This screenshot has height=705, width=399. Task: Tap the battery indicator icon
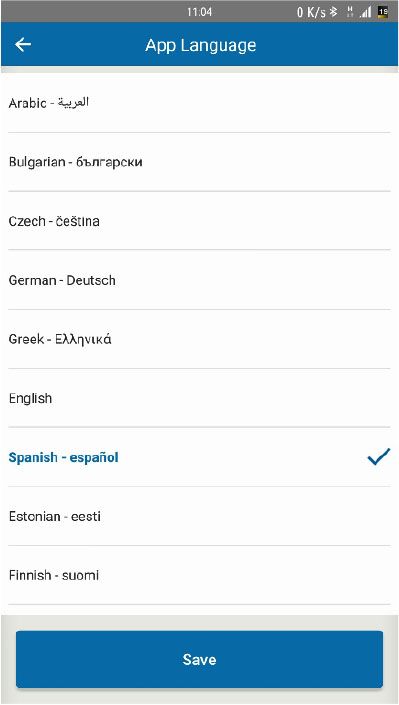[x=383, y=12]
